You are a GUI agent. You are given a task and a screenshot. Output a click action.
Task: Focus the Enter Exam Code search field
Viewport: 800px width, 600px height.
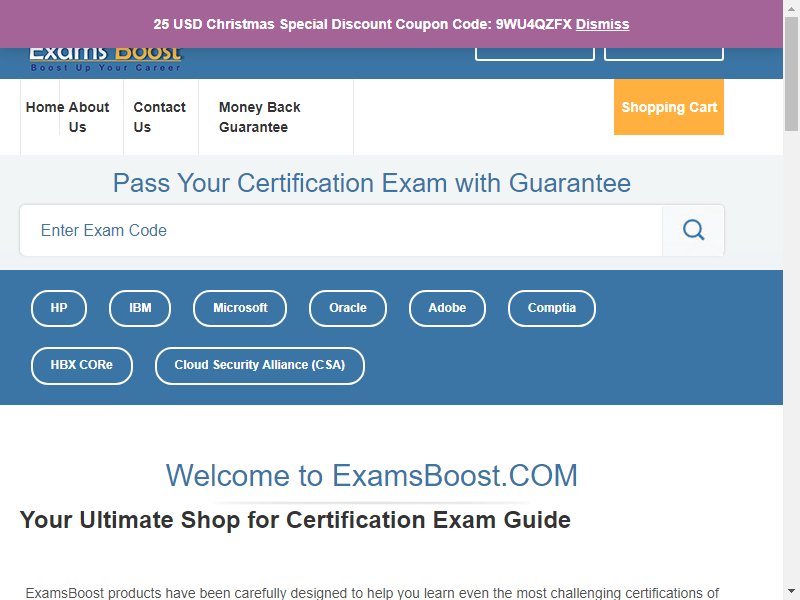tap(341, 230)
